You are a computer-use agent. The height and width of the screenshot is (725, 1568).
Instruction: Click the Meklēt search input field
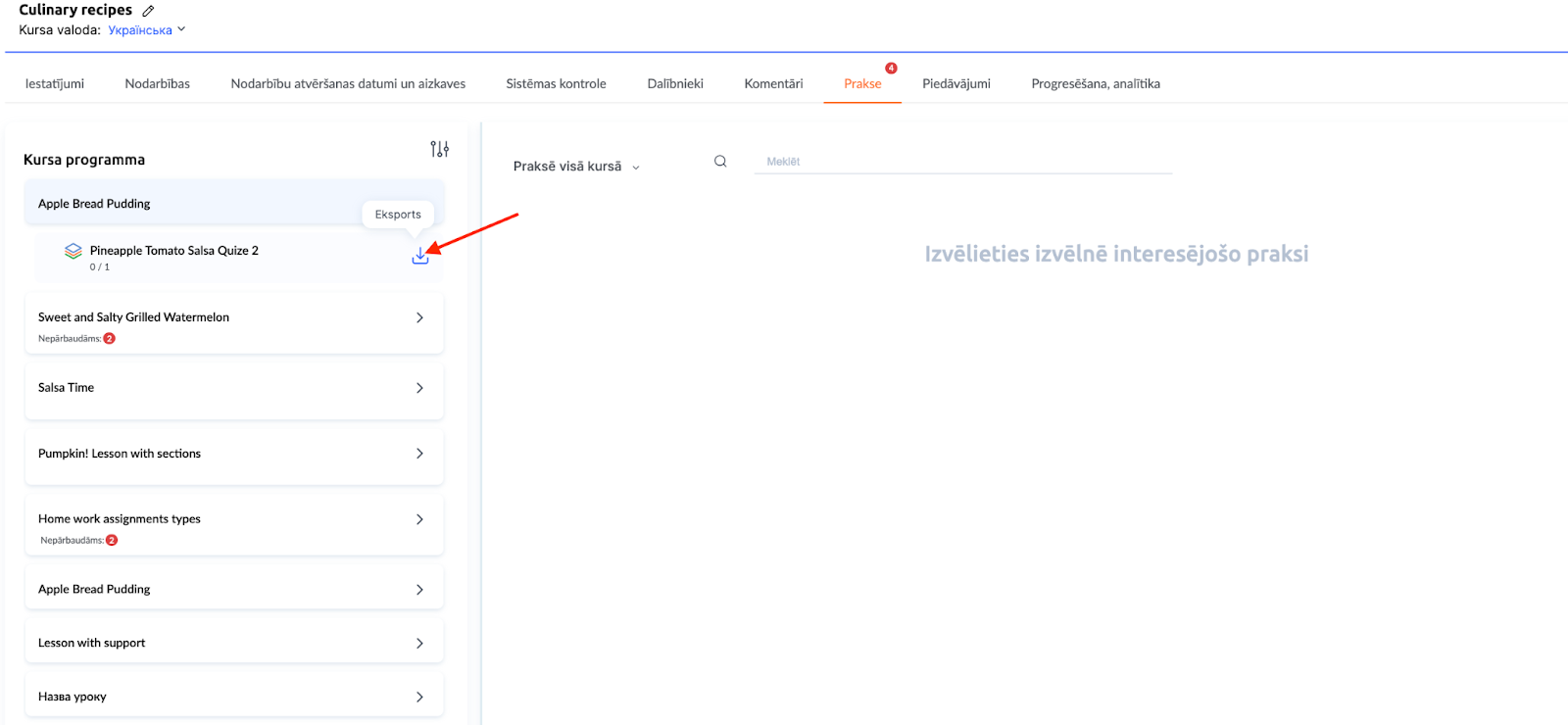click(x=962, y=162)
